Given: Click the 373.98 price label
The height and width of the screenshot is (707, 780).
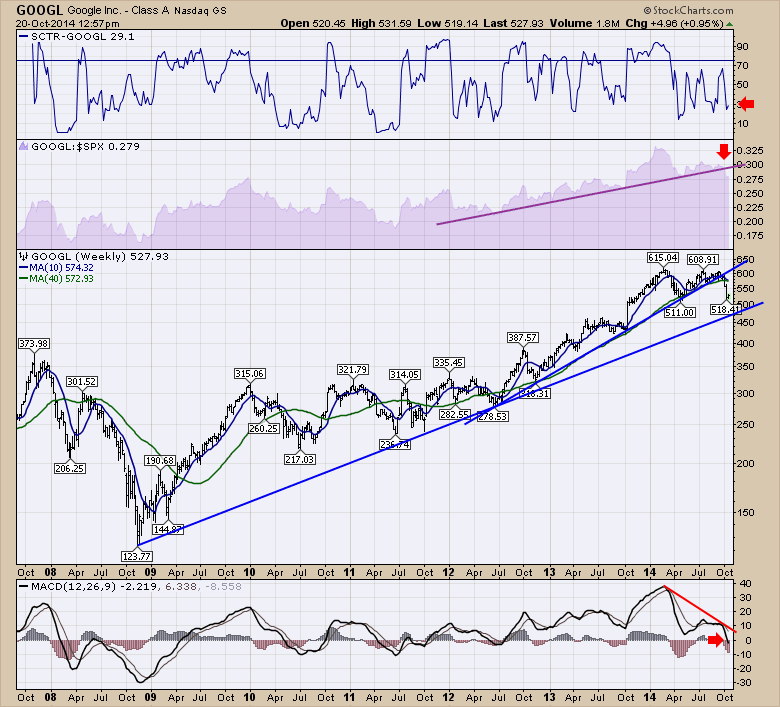Looking at the screenshot, I should pyautogui.click(x=34, y=343).
